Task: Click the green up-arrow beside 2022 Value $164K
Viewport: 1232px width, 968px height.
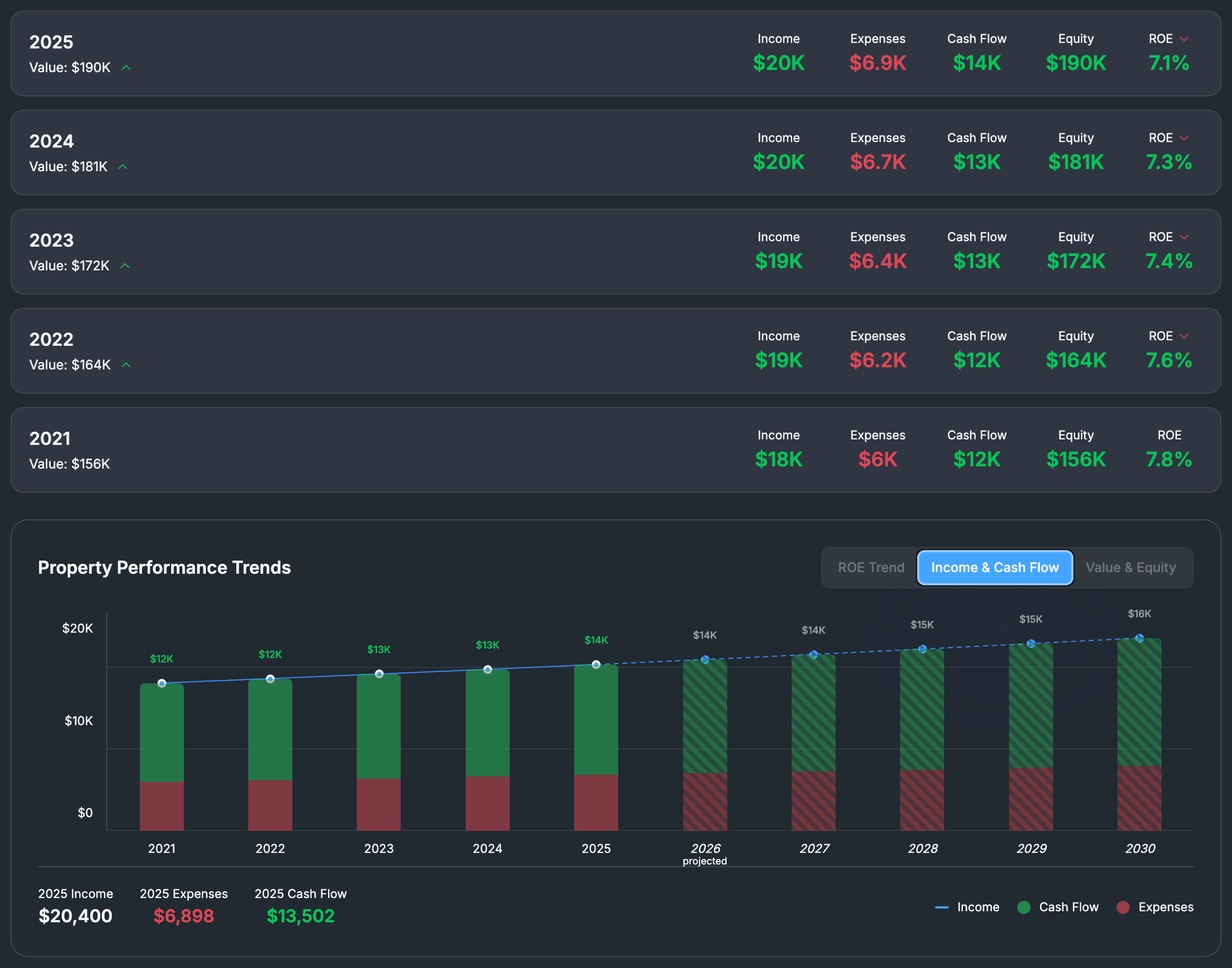Action: coord(127,365)
